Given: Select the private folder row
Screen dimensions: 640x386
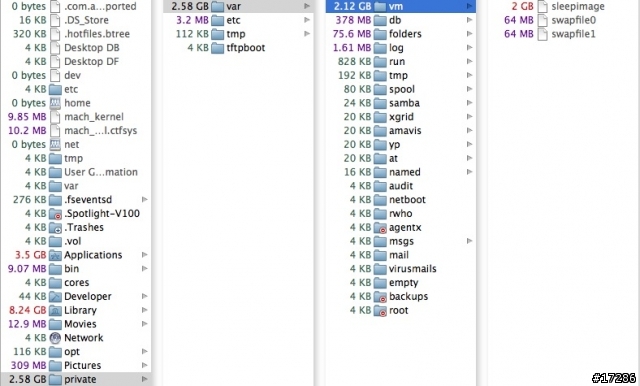Looking at the screenshot, I should pos(76,379).
